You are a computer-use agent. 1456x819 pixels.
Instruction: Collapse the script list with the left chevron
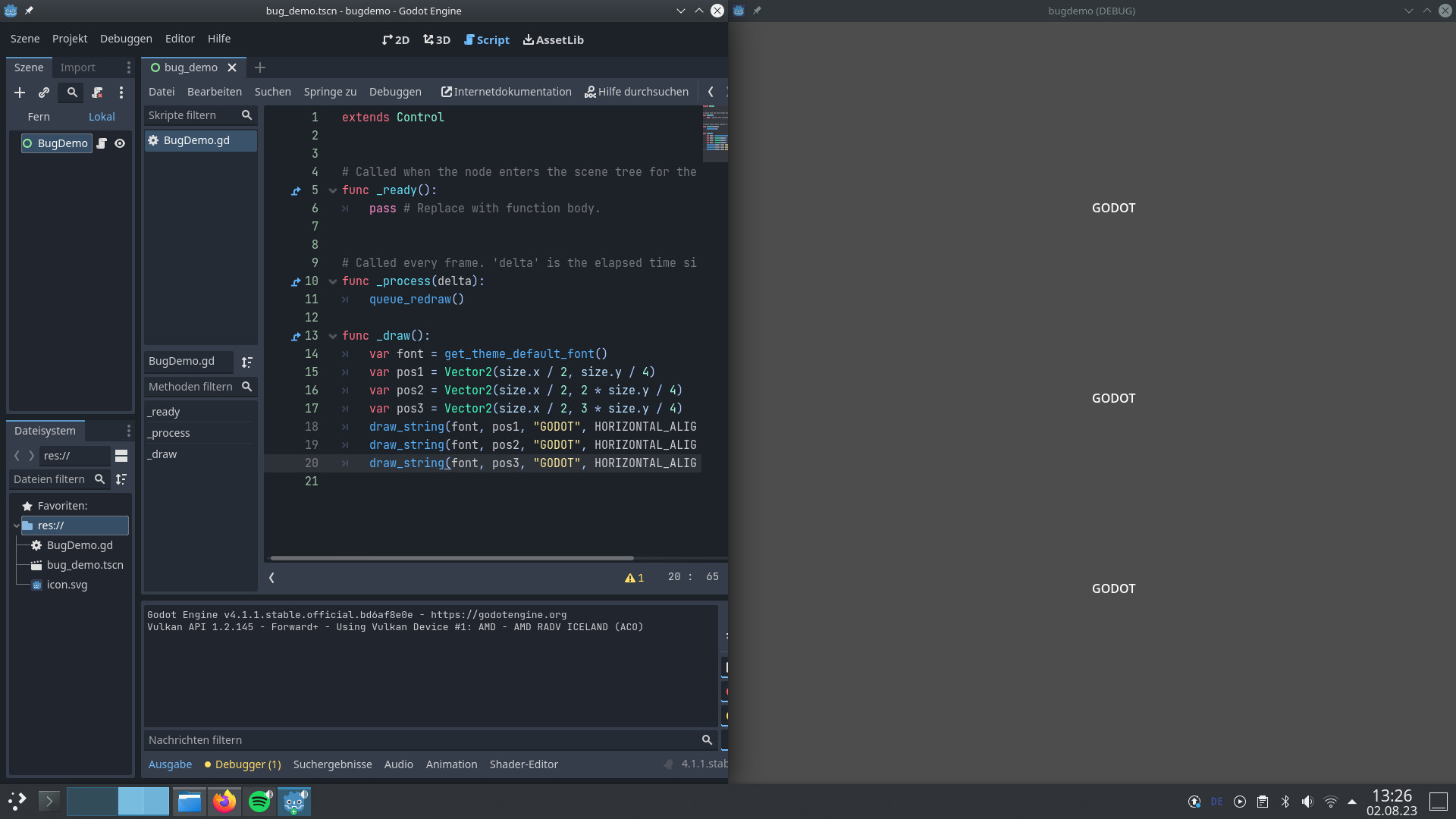coord(271,577)
